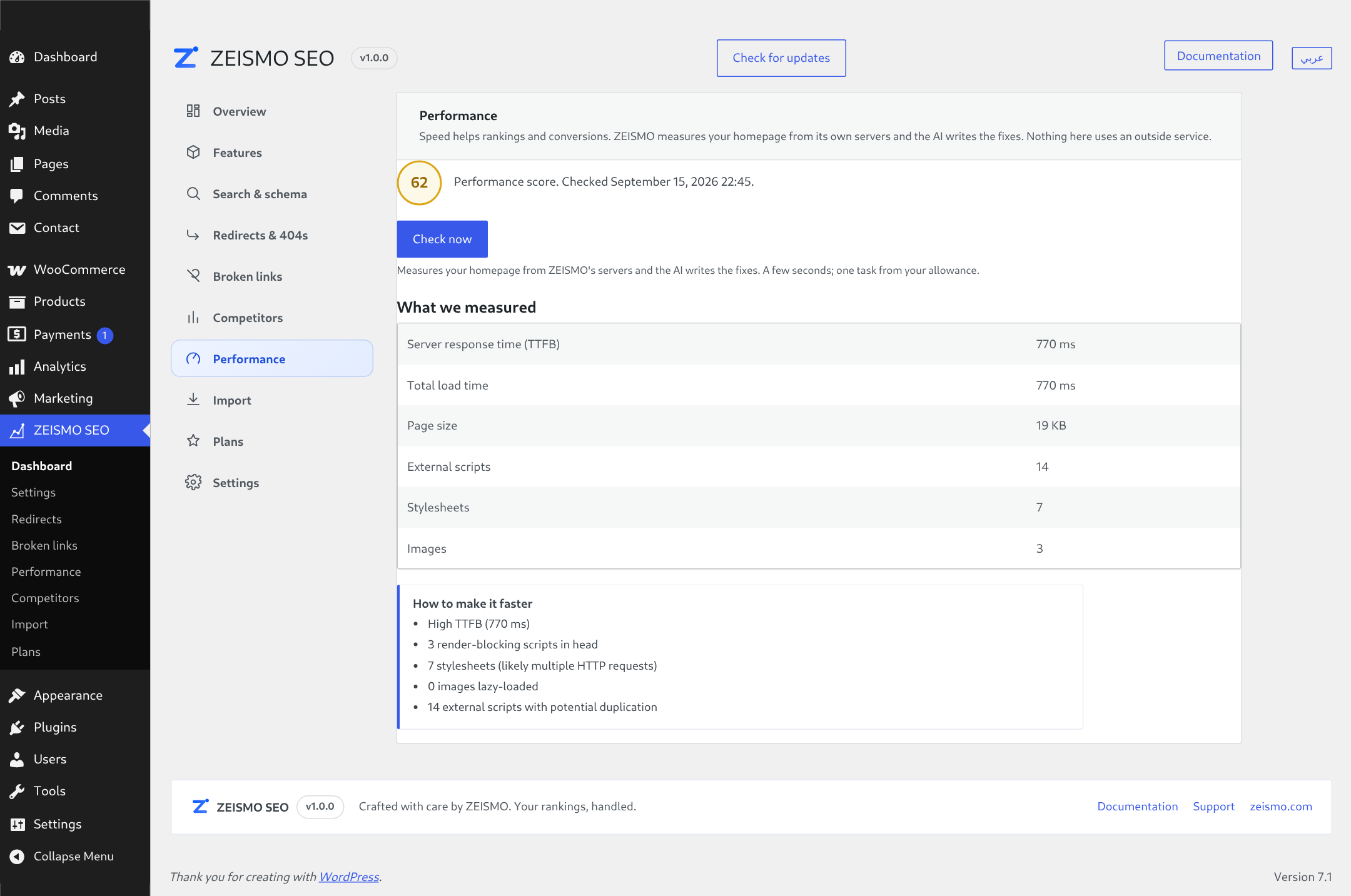Click the Users person icon
This screenshot has width=1351, height=896.
click(17, 759)
